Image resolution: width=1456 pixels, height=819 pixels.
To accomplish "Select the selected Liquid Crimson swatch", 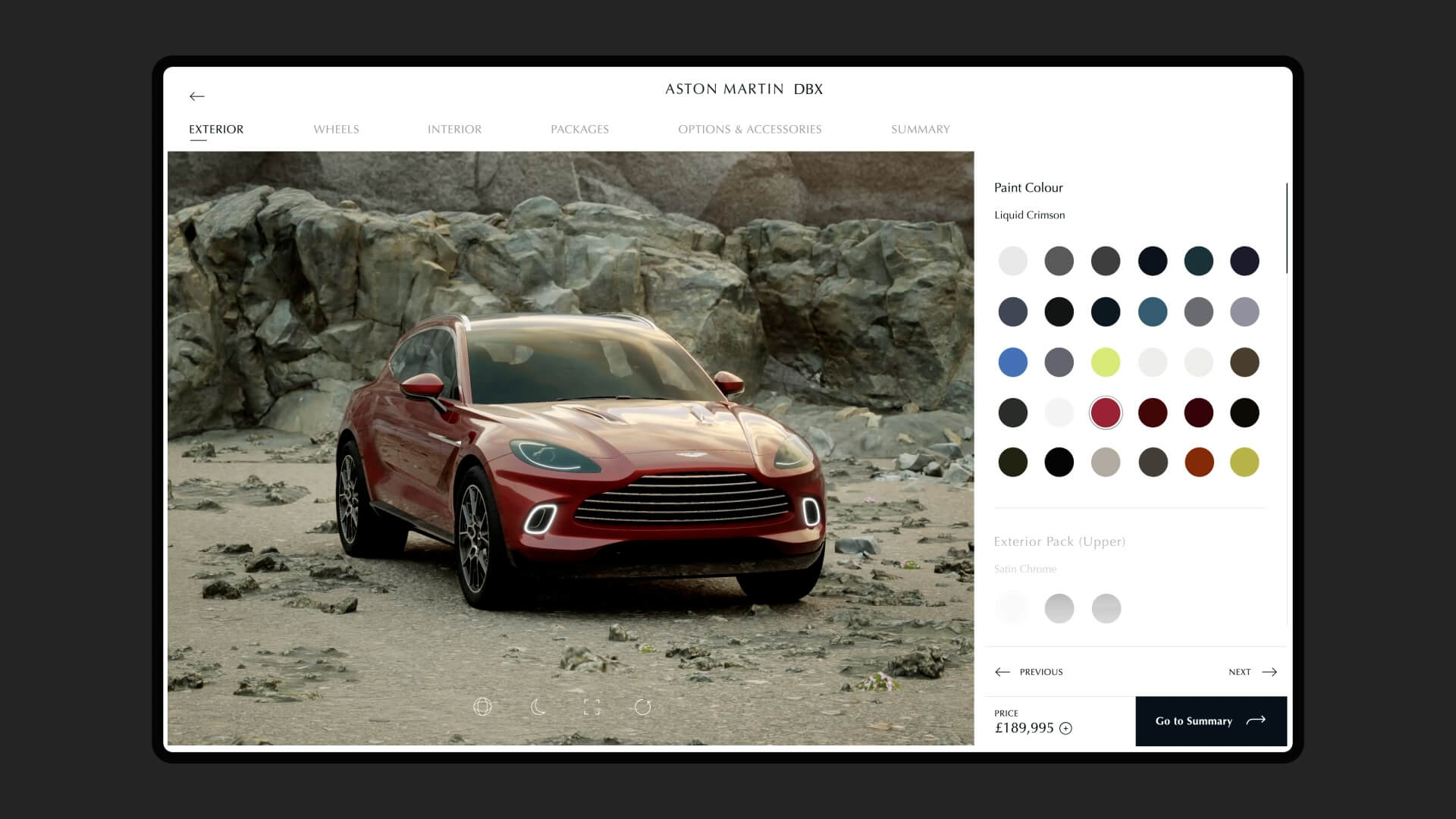I will 1106,413.
